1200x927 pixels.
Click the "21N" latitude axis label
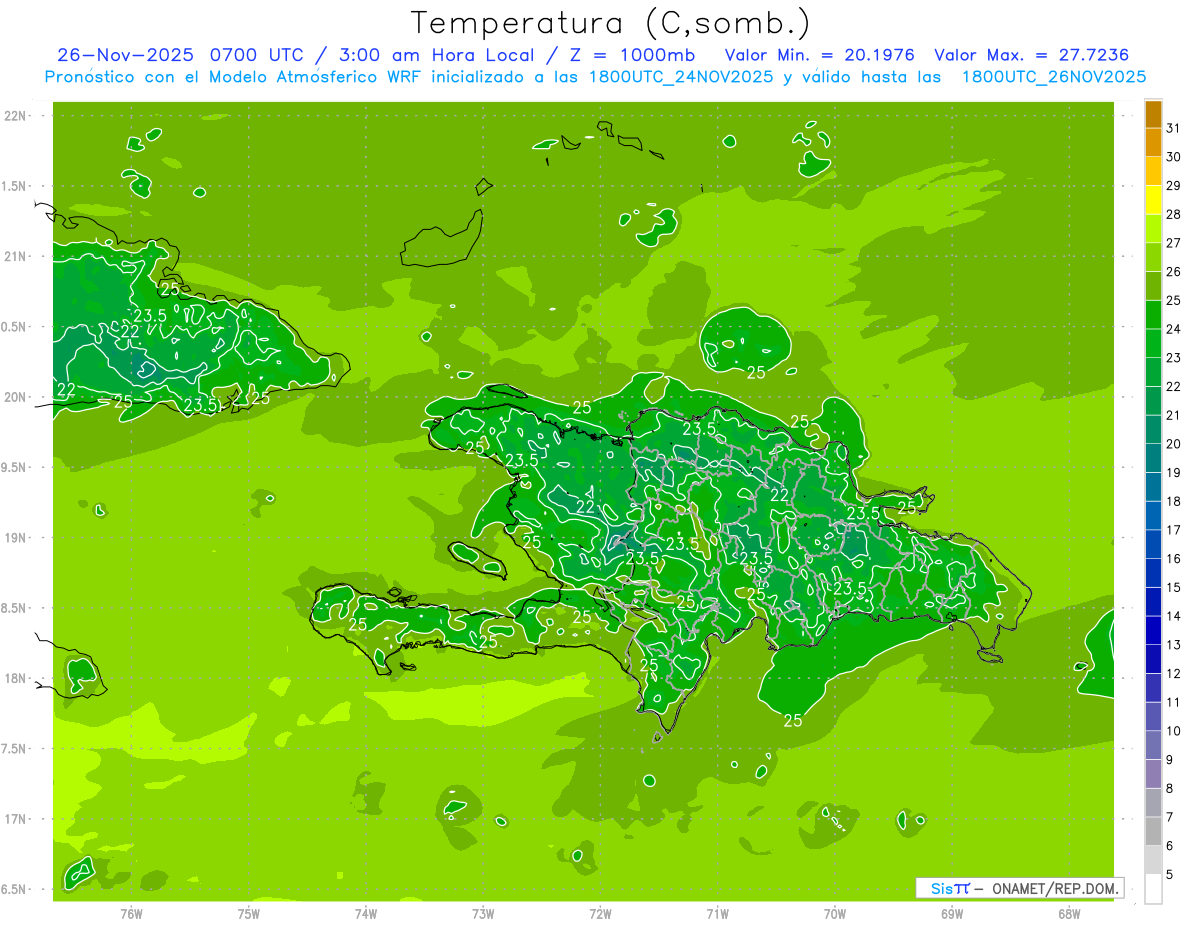(15, 256)
